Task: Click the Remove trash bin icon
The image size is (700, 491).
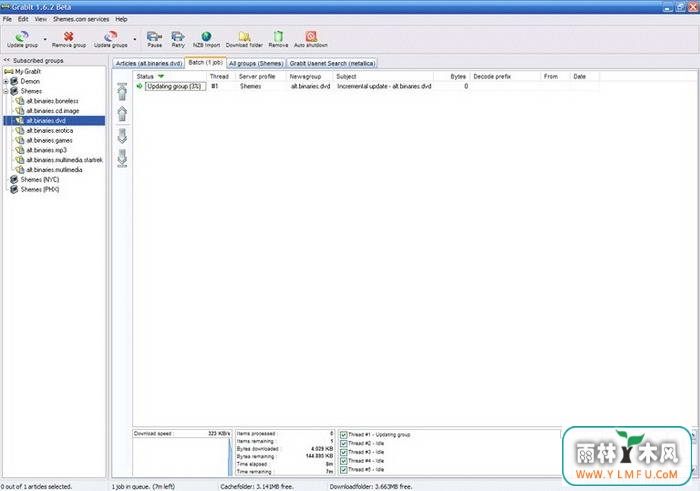Action: (x=278, y=36)
